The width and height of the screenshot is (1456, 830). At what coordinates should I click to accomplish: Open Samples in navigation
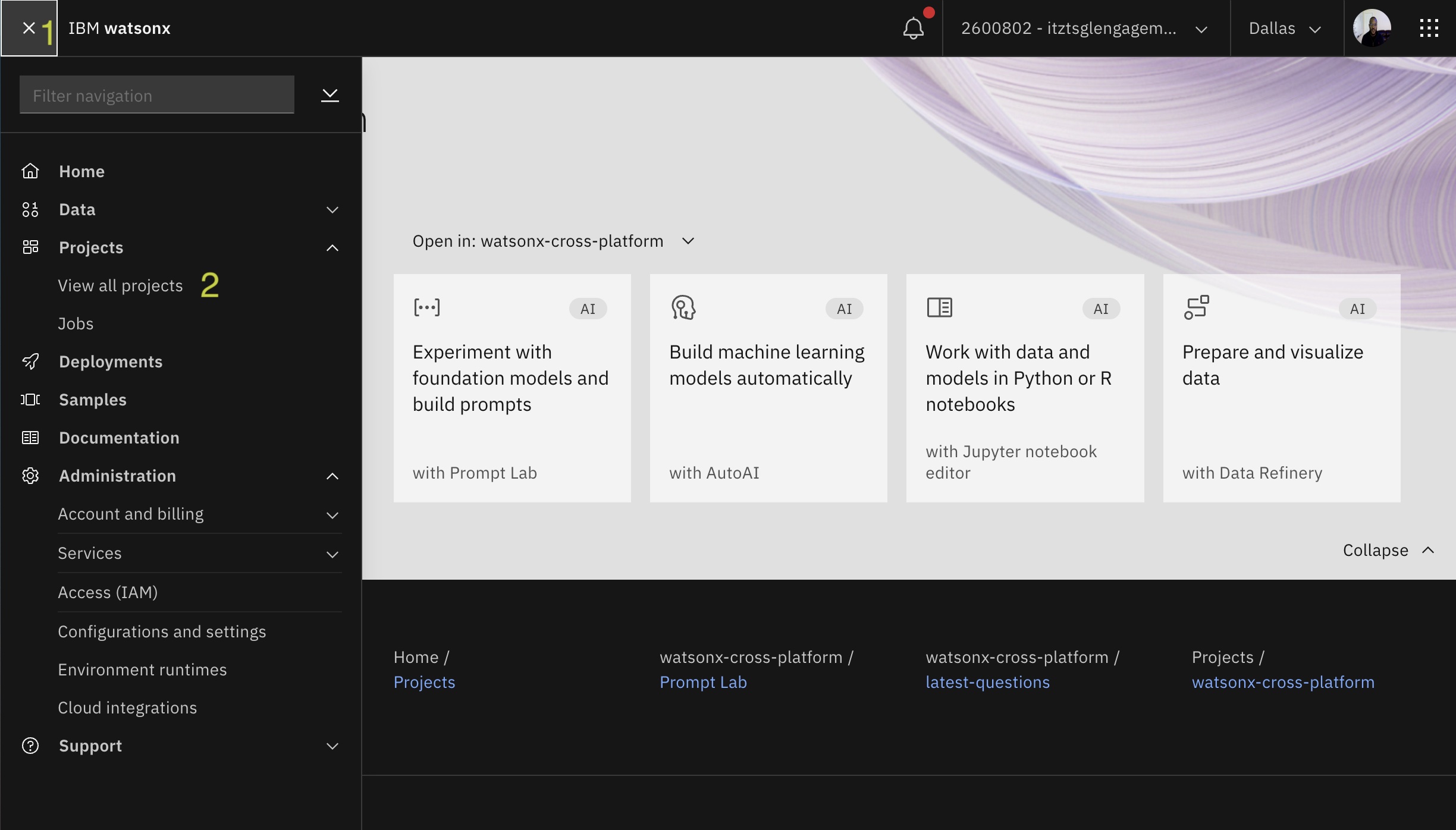point(93,400)
